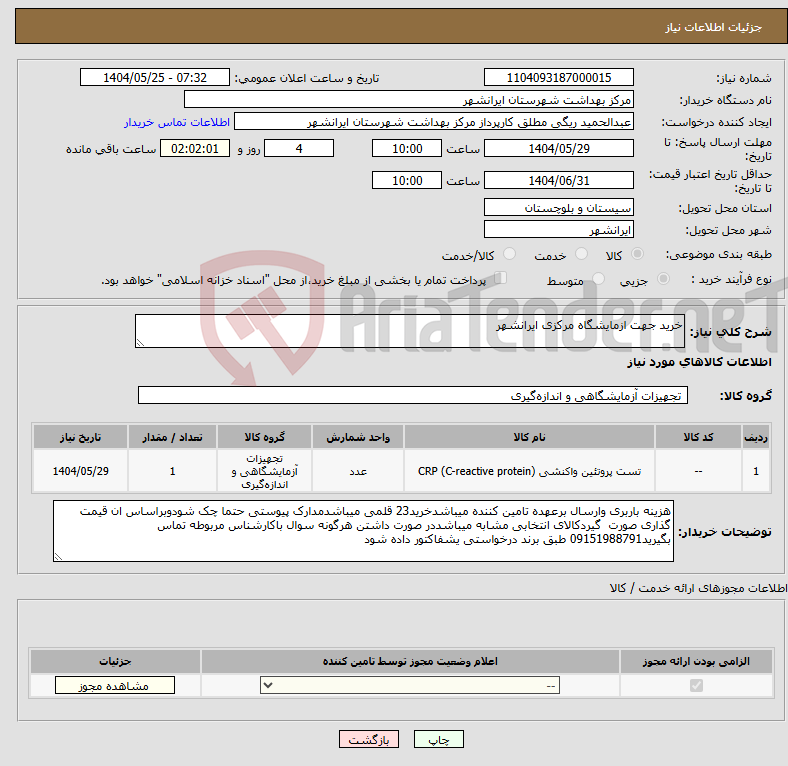Click the announcement date field 1404/05/25 - 07:32
Image resolution: width=788 pixels, height=766 pixels.
pyautogui.click(x=155, y=77)
